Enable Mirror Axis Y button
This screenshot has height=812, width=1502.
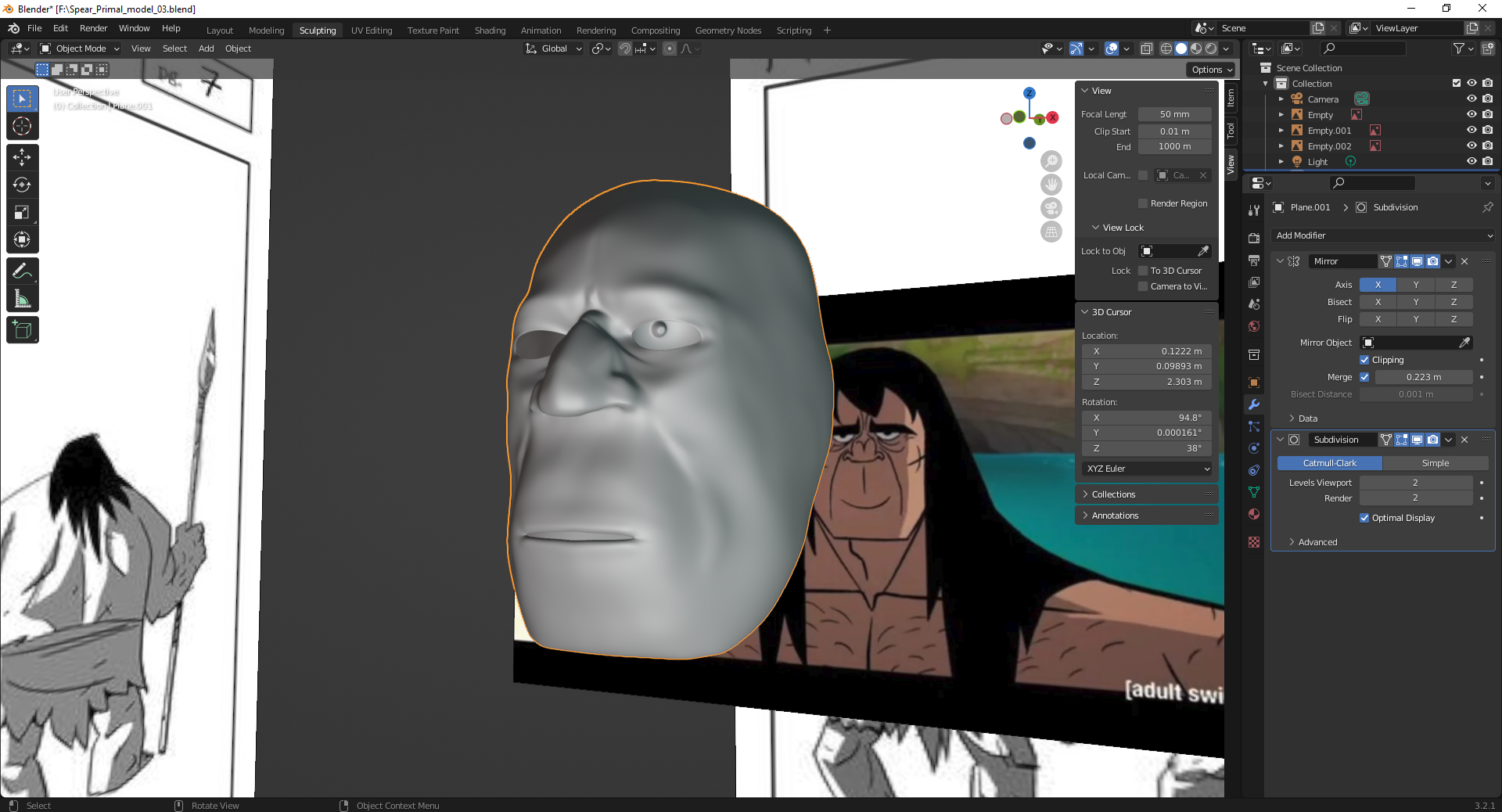(1415, 285)
